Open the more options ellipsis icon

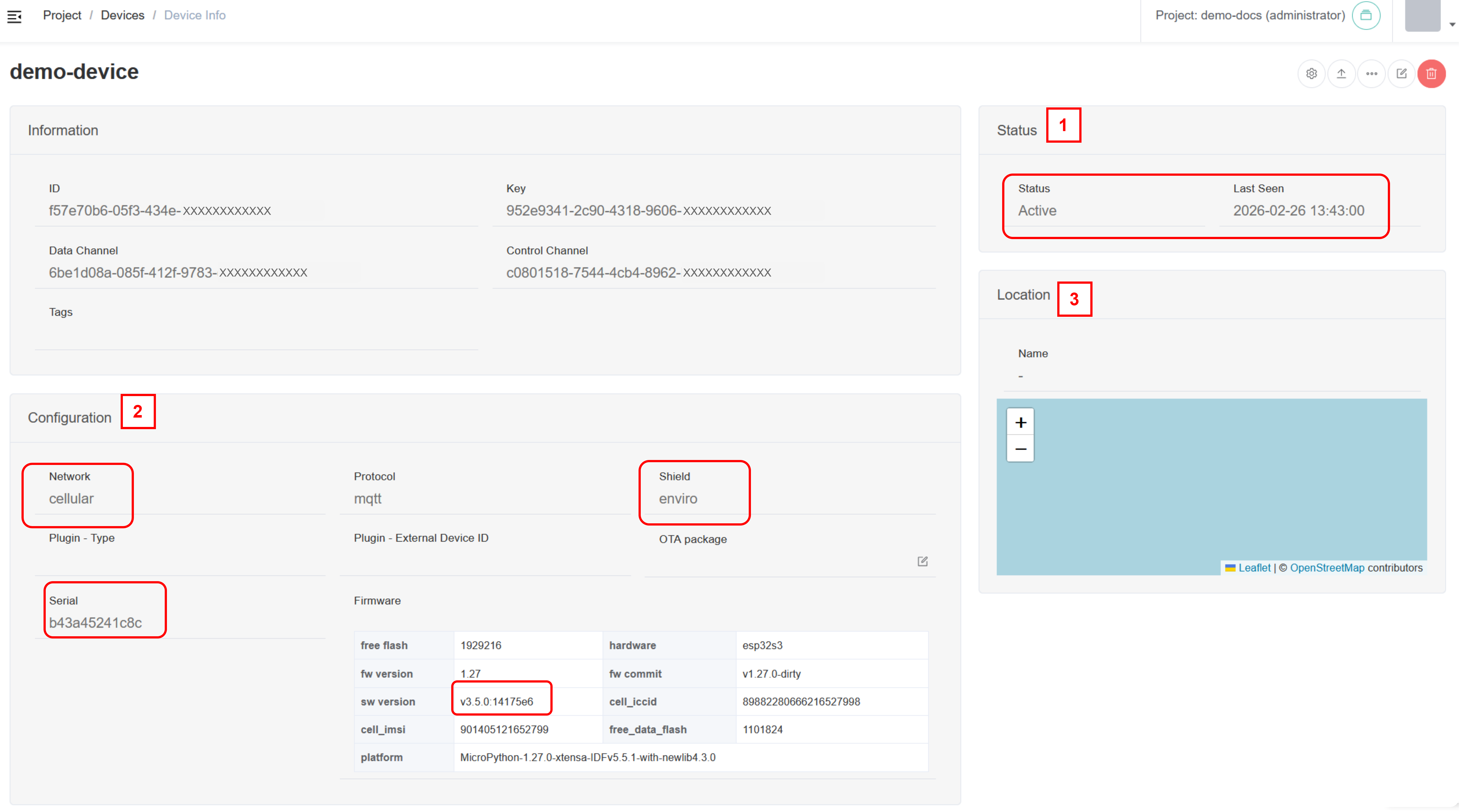coord(1372,73)
